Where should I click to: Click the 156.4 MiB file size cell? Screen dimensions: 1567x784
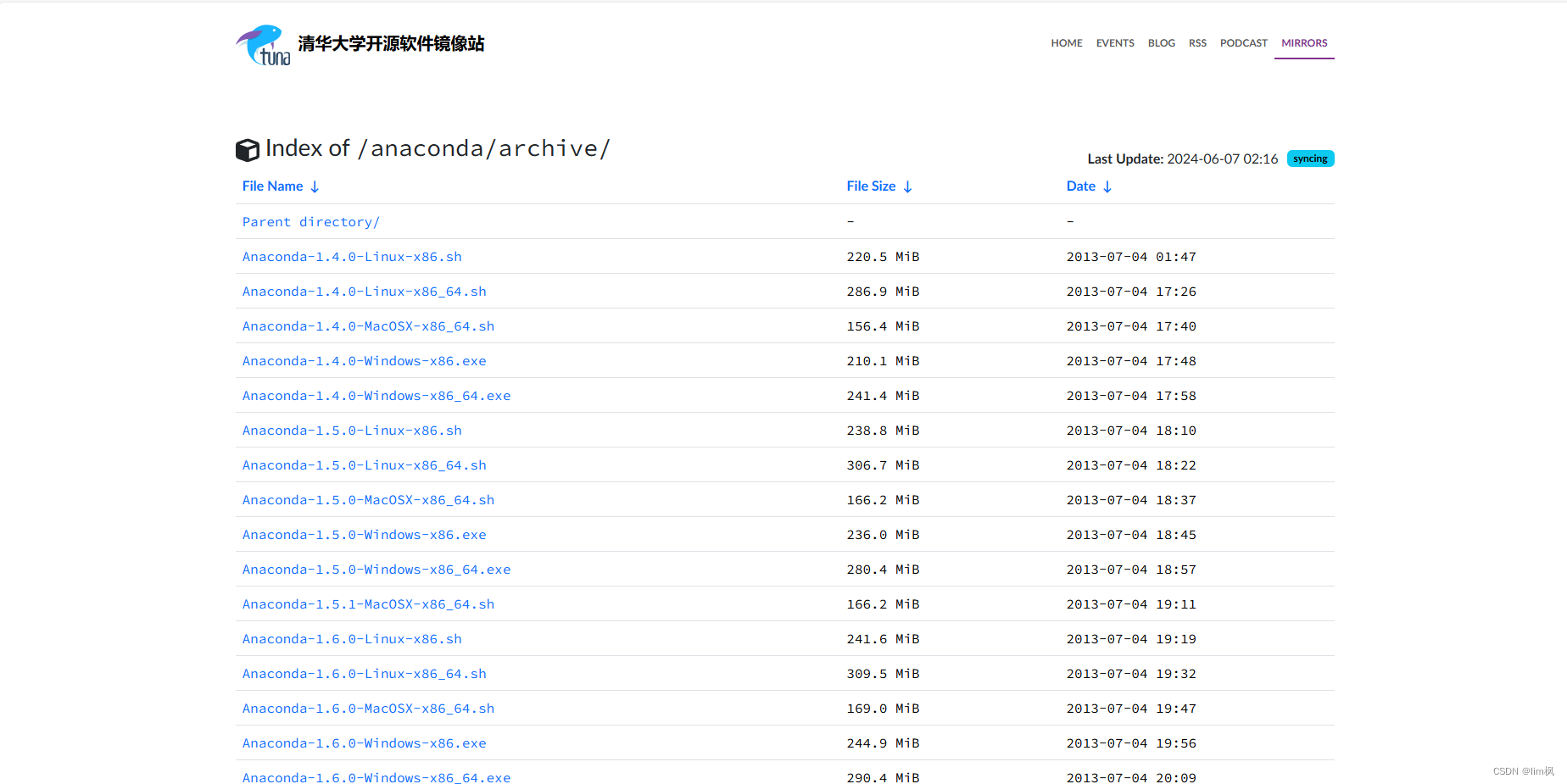pos(883,326)
